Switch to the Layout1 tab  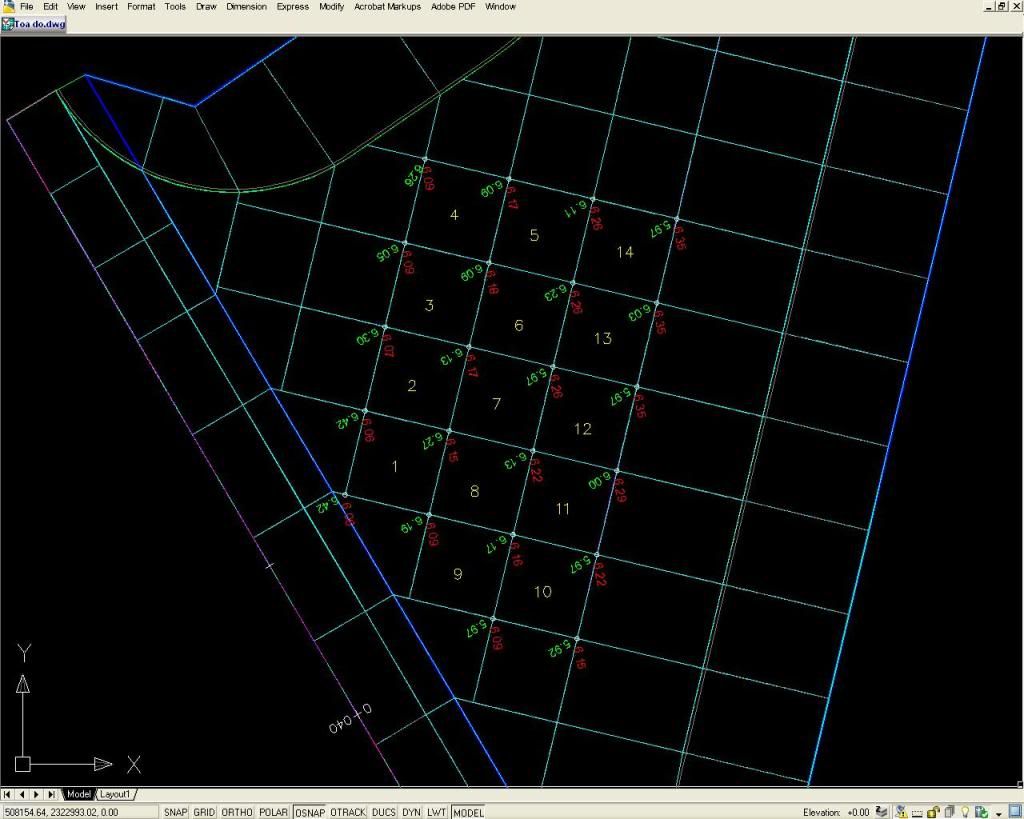pyautogui.click(x=115, y=794)
